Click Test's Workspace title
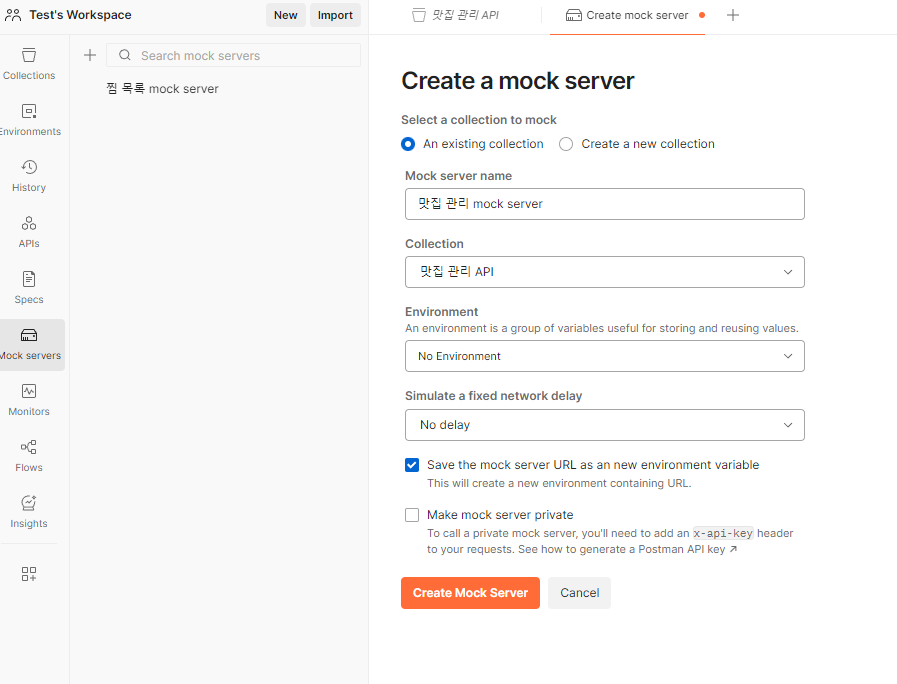The width and height of the screenshot is (897, 684). 80,15
